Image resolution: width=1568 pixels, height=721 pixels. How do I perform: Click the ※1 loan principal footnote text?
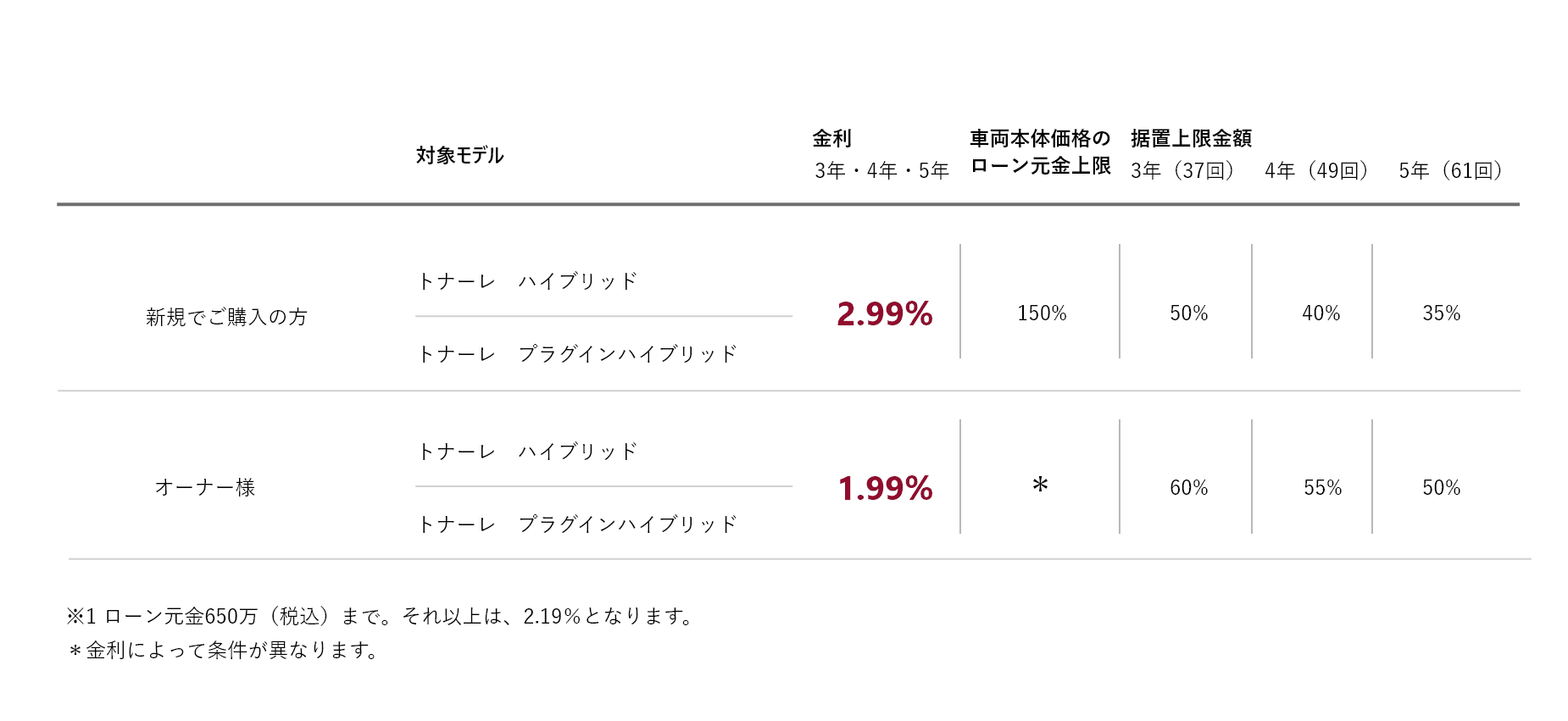380,616
